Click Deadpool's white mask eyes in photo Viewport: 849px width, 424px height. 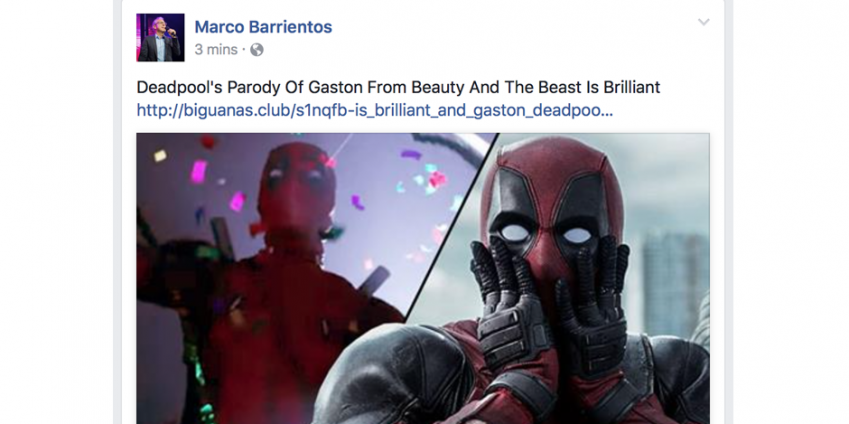point(546,233)
